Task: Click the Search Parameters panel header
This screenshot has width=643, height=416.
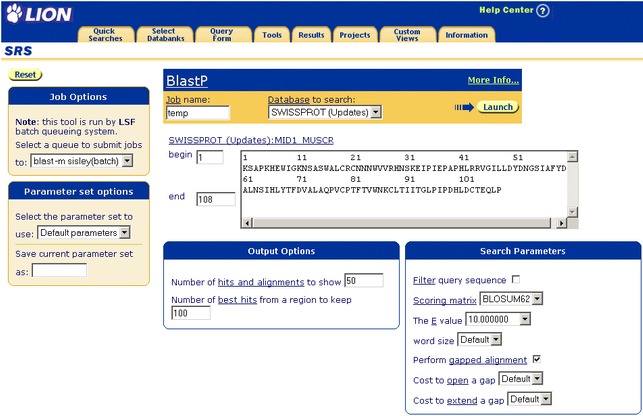Action: coord(523,251)
